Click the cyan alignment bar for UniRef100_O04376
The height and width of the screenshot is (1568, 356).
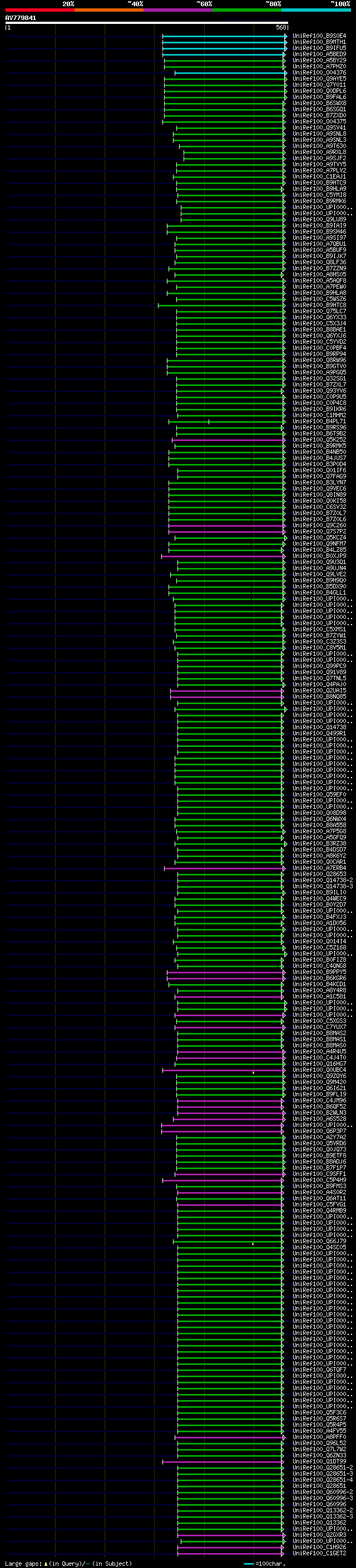tap(231, 73)
